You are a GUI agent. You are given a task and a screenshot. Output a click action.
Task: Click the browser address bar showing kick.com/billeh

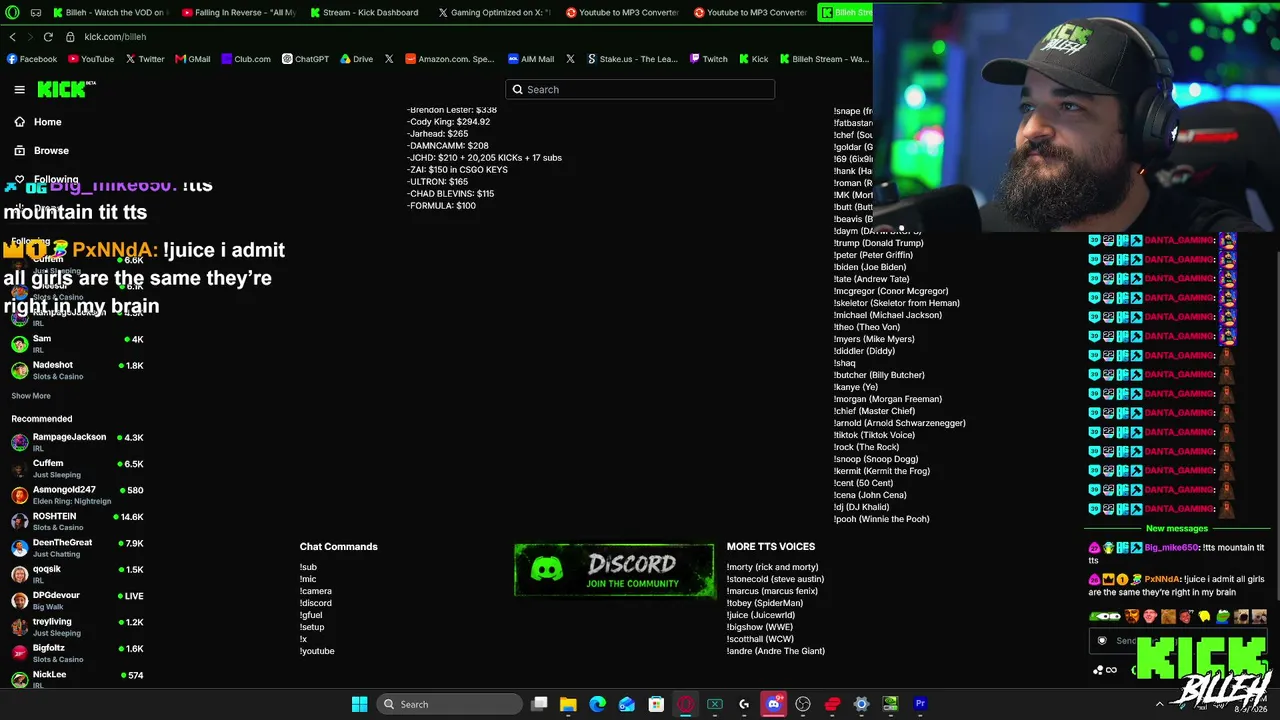[x=115, y=37]
